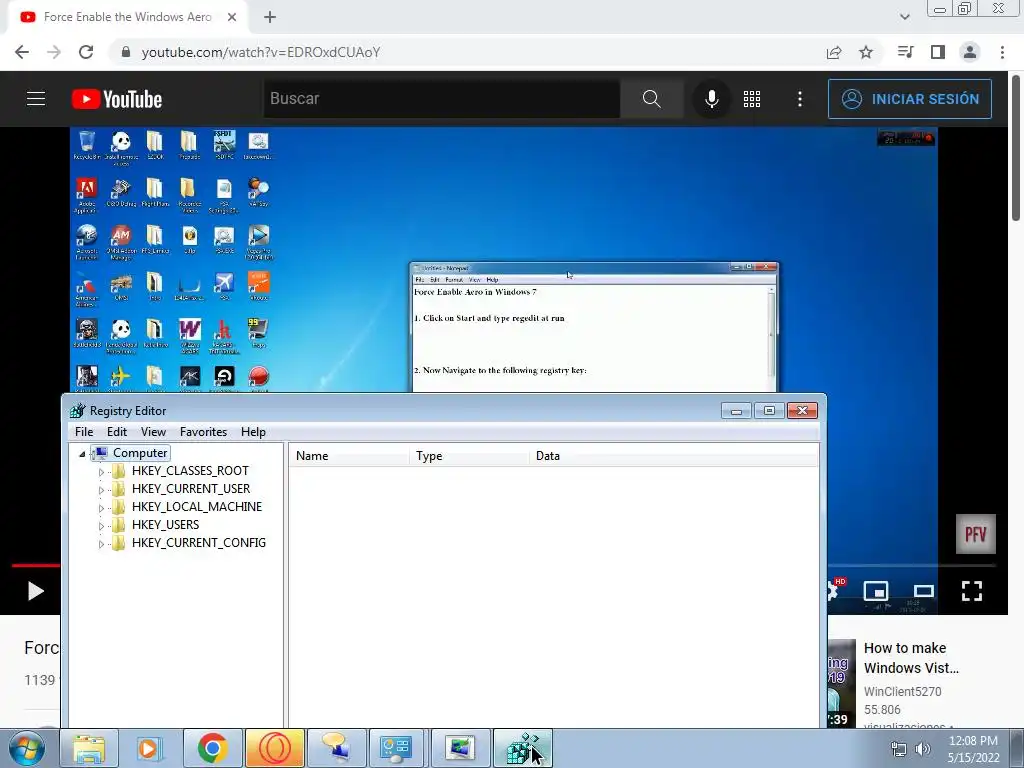Click the Buscar search field
Viewport: 1024px width, 768px height.
[x=441, y=99]
